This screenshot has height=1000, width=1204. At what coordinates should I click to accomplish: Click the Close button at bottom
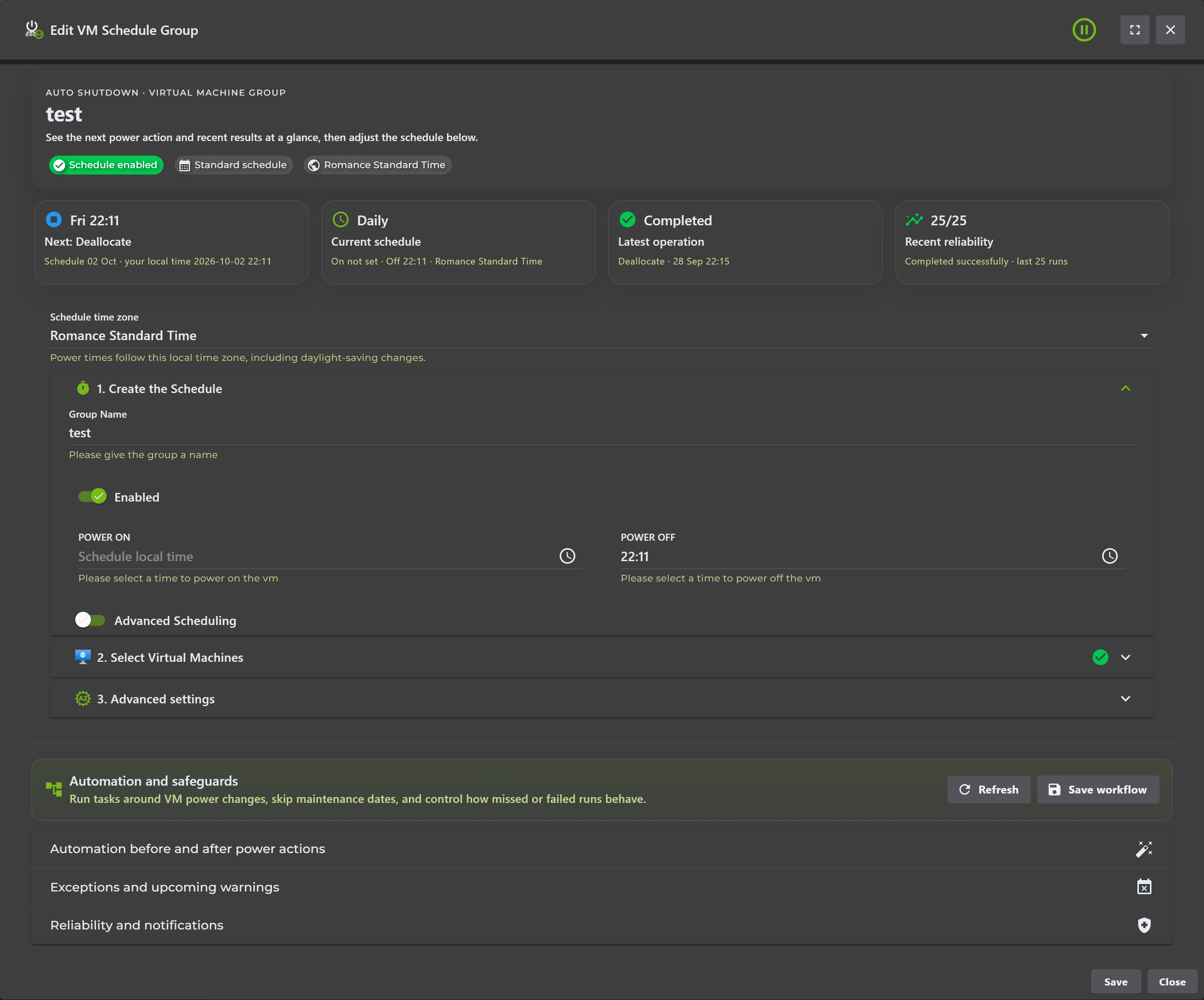(x=1172, y=982)
